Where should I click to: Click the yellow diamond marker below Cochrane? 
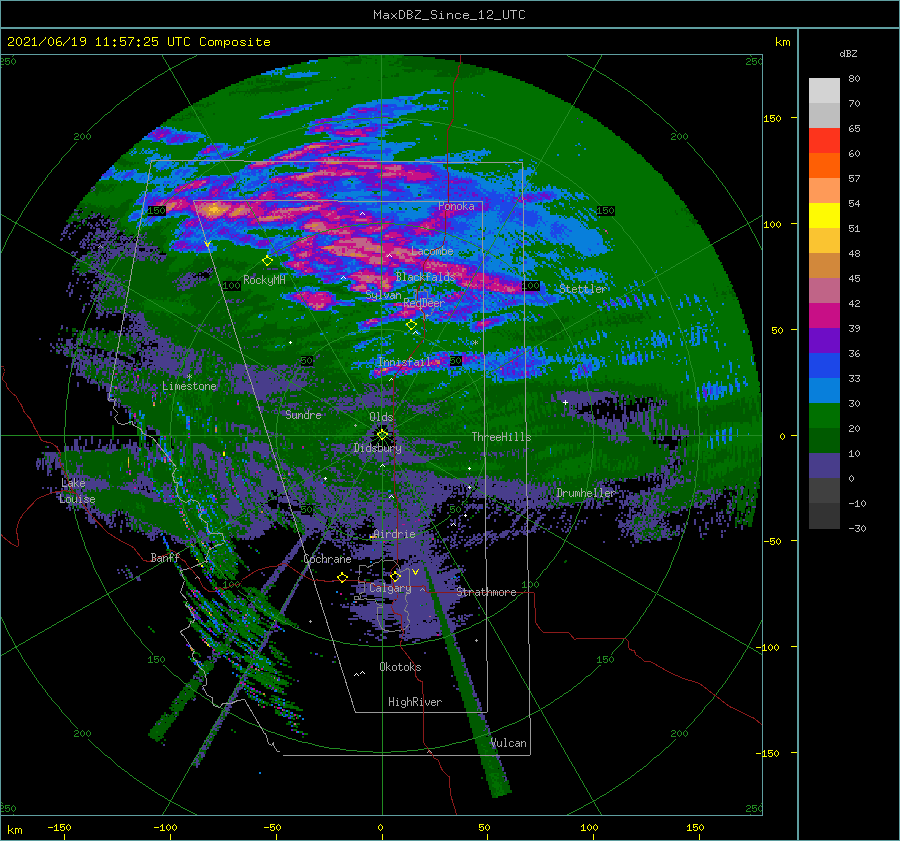tap(342, 577)
